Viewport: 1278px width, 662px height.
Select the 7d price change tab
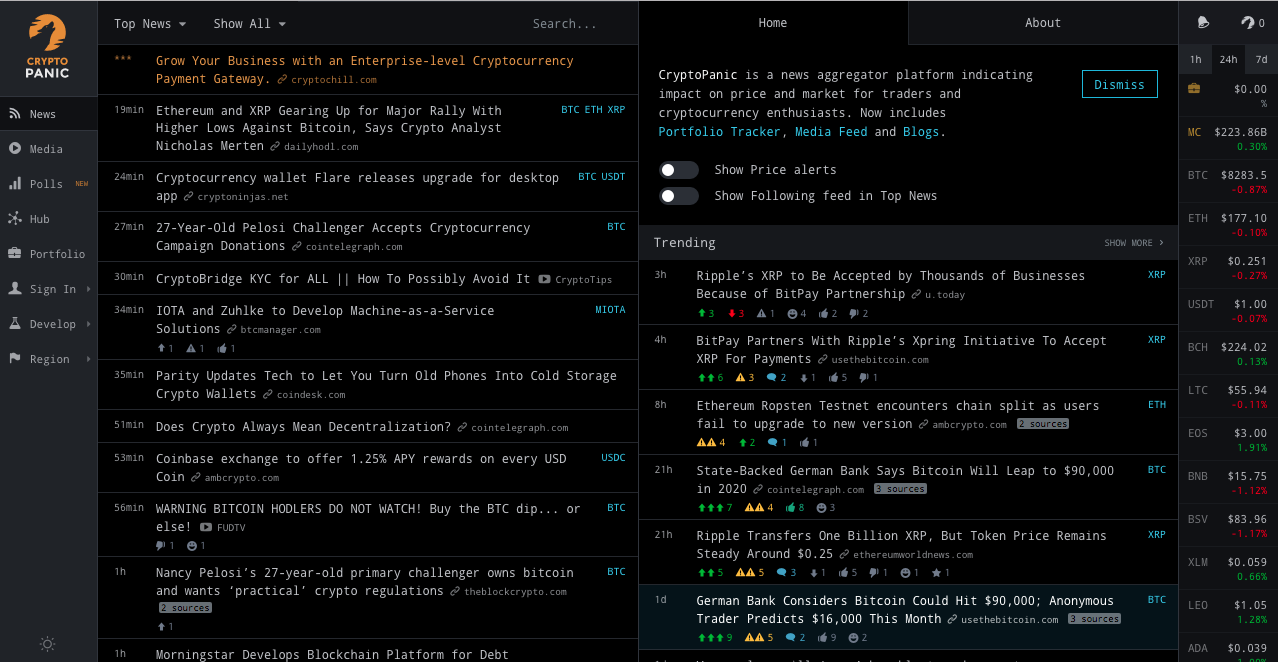[1261, 60]
